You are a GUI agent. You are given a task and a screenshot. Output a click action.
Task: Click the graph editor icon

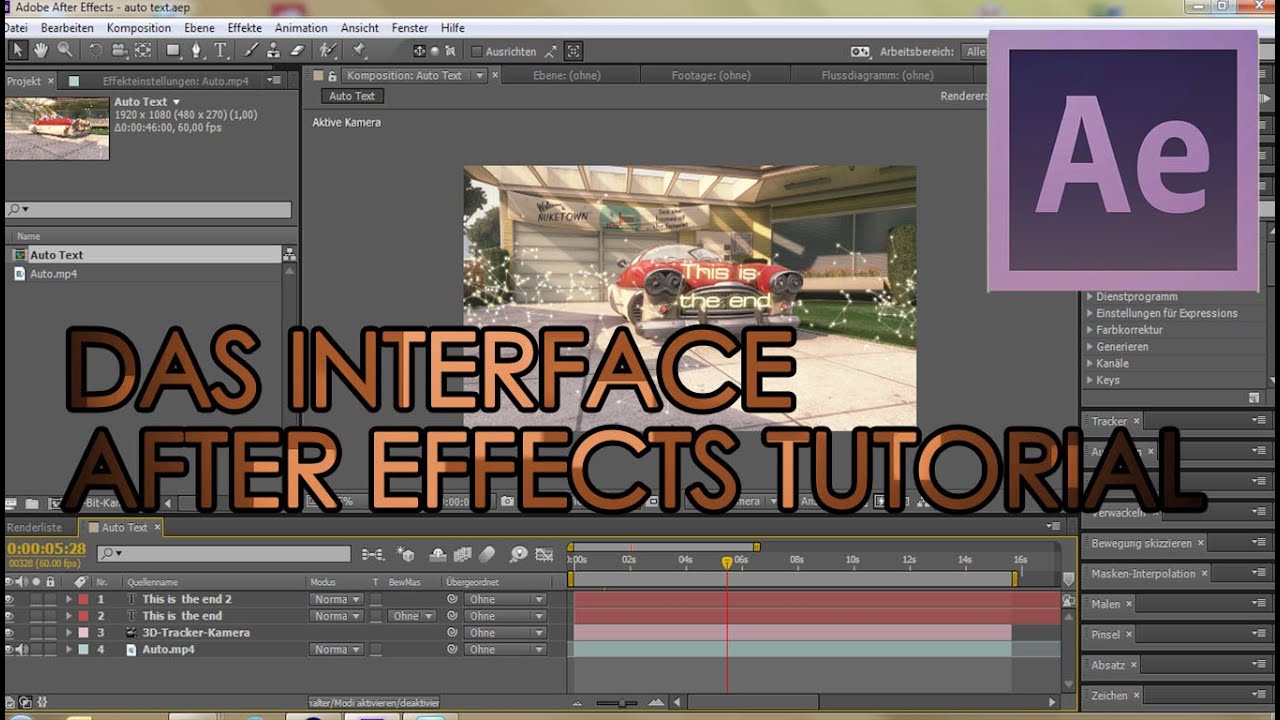[544, 553]
